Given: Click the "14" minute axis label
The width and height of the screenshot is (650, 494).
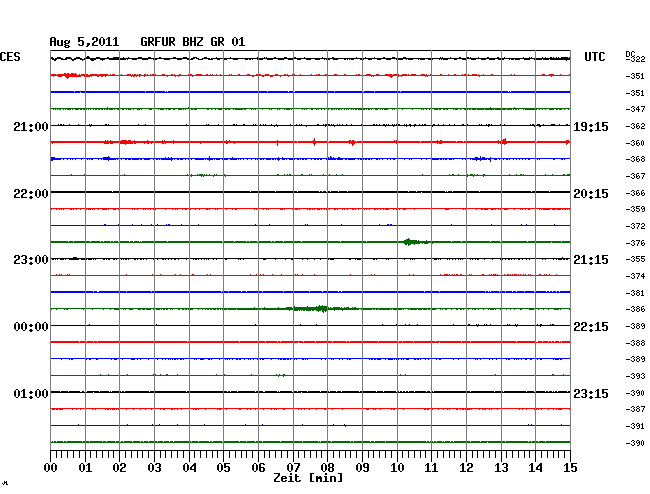Looking at the screenshot, I should click(x=535, y=468).
